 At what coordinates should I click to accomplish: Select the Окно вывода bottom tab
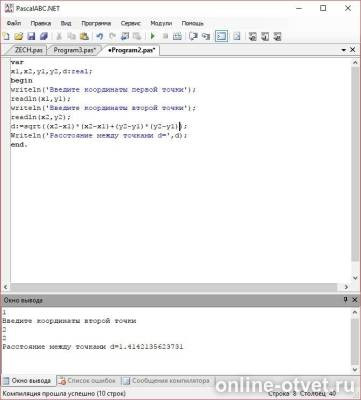point(28,381)
